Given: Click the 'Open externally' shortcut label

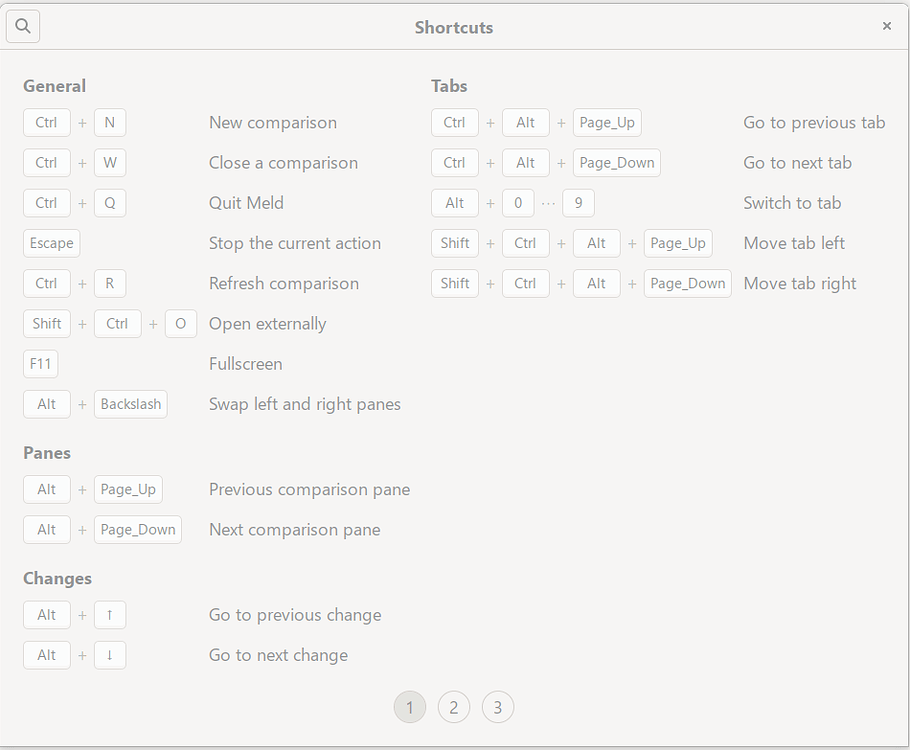Looking at the screenshot, I should coord(267,324).
